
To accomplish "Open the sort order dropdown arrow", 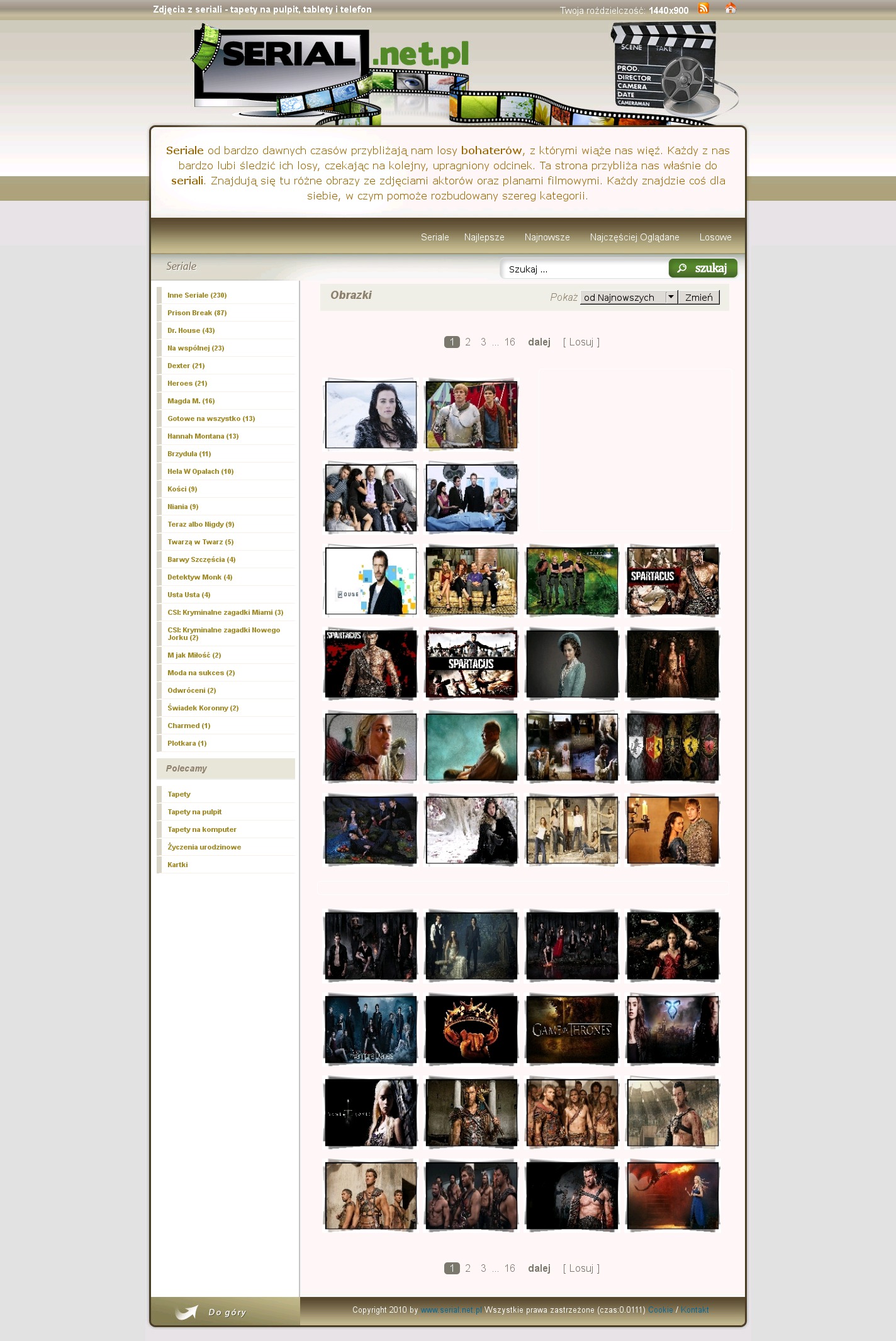I will click(671, 297).
